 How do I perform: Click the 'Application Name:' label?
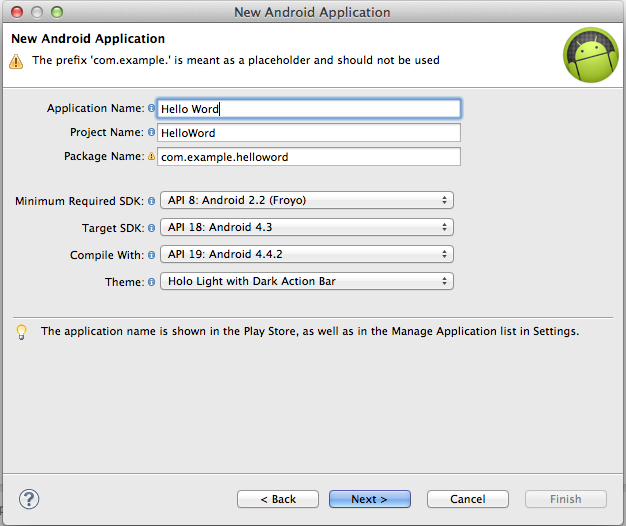[x=95, y=108]
